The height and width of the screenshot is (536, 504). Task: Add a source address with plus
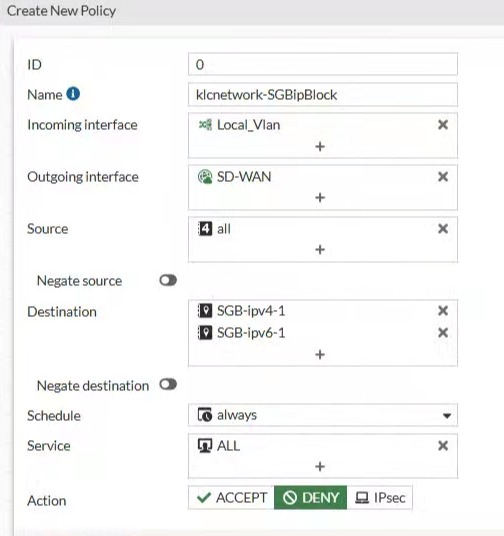click(x=320, y=250)
